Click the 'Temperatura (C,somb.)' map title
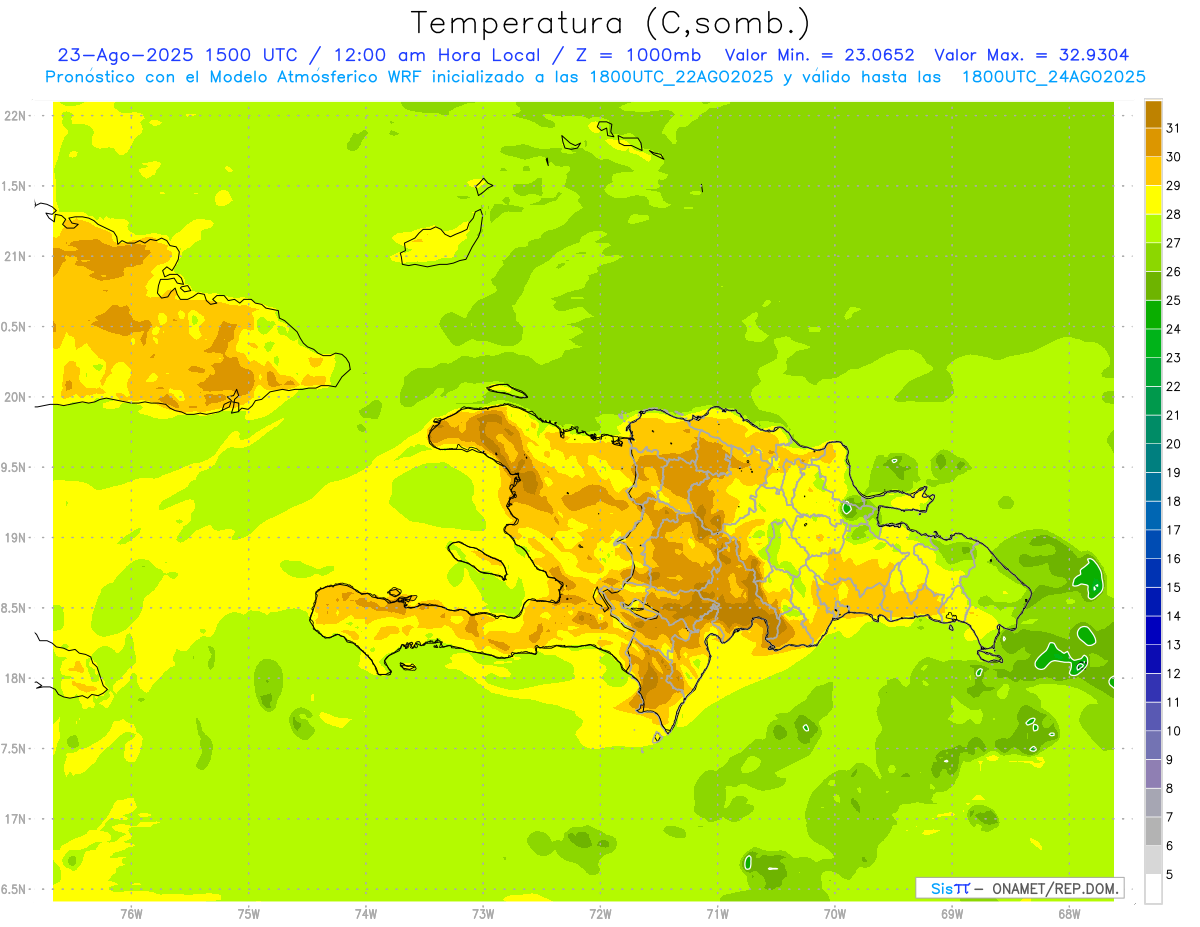The height and width of the screenshot is (927, 1200). point(610,22)
